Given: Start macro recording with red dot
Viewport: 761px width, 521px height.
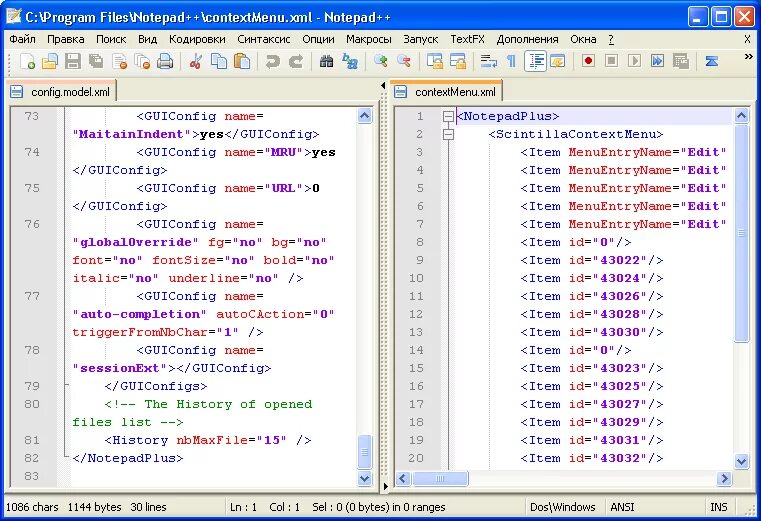Looking at the screenshot, I should click(x=588, y=61).
